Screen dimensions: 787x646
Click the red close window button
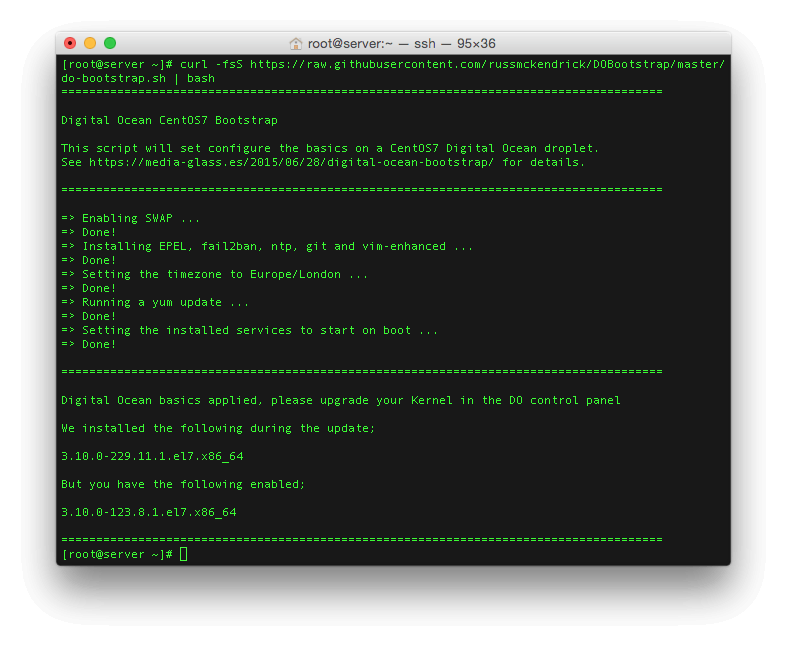pyautogui.click(x=70, y=43)
